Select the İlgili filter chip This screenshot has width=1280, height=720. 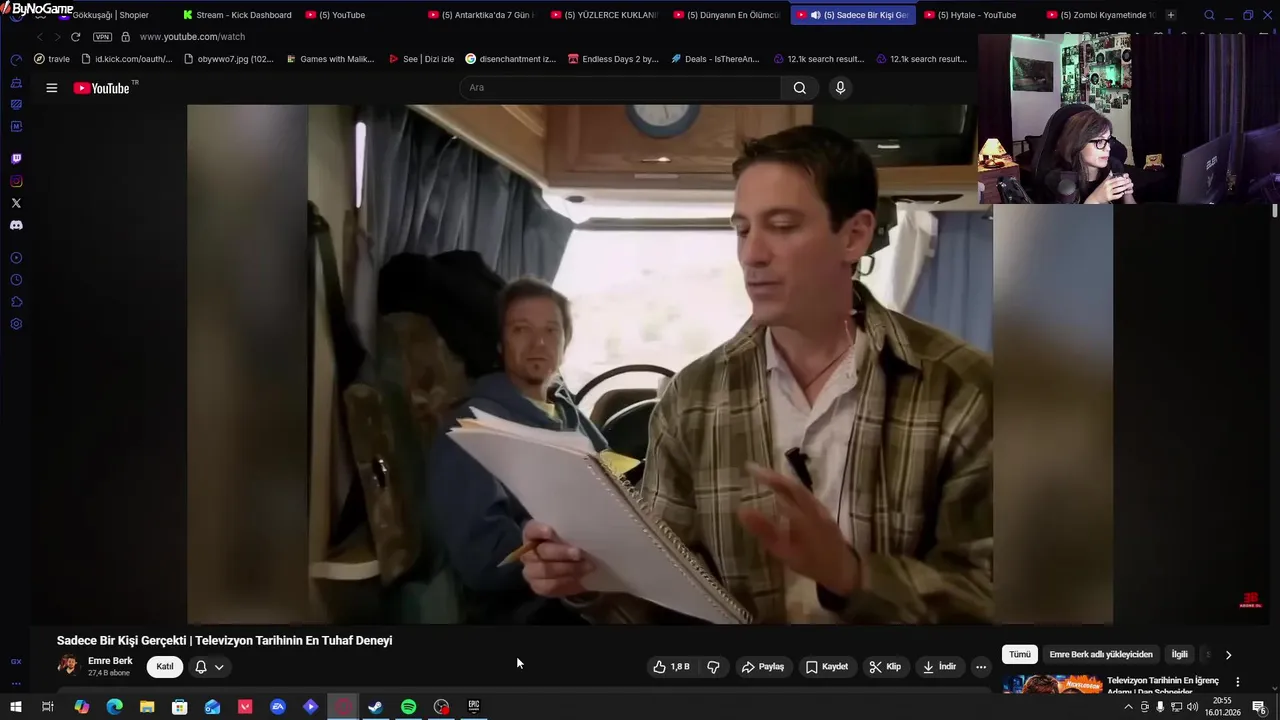click(x=1180, y=655)
